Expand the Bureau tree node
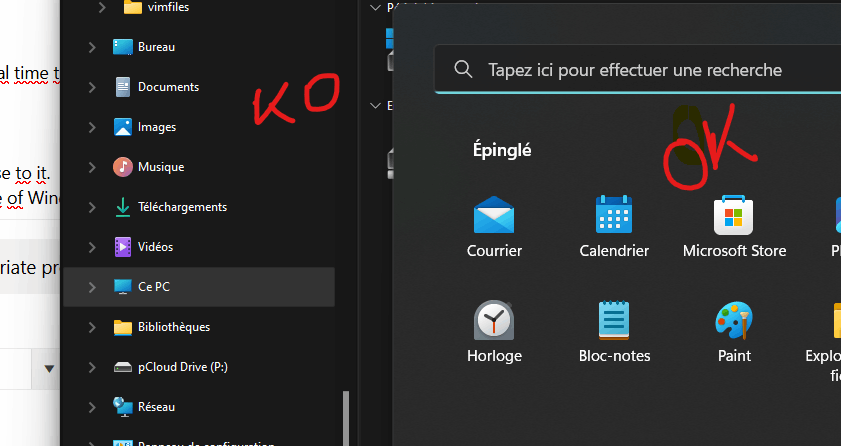The height and width of the screenshot is (446, 841). click(x=92, y=47)
